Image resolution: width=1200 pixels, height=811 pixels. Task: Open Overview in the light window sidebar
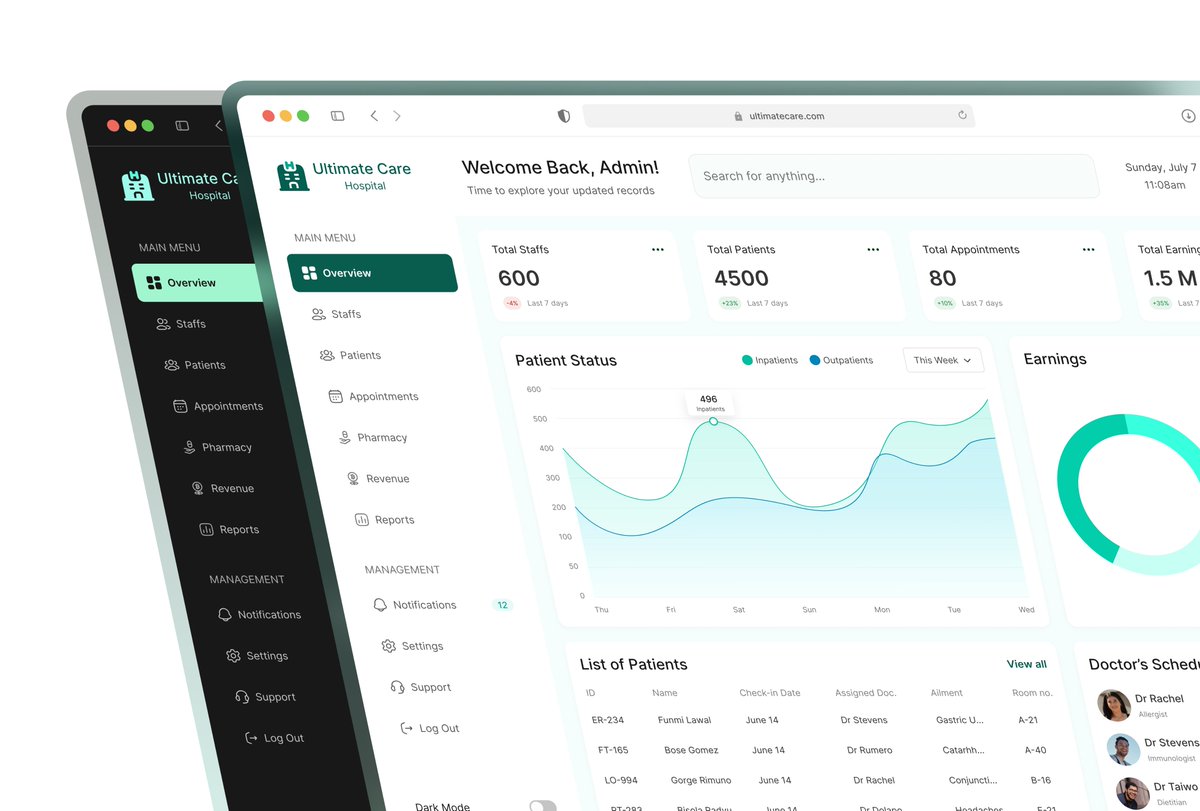tap(372, 273)
